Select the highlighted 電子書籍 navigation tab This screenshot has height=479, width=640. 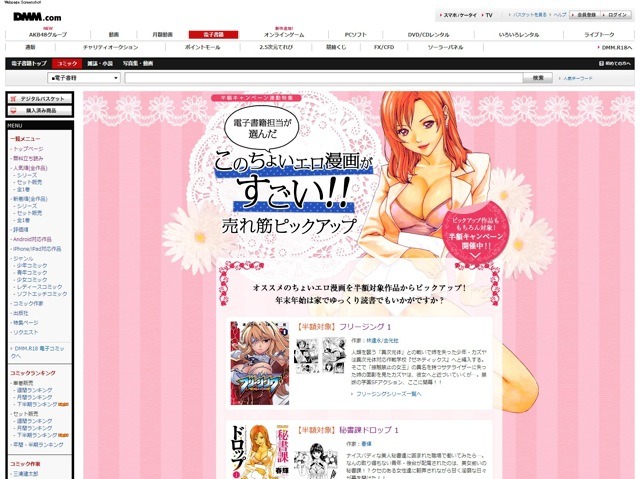pyautogui.click(x=213, y=35)
